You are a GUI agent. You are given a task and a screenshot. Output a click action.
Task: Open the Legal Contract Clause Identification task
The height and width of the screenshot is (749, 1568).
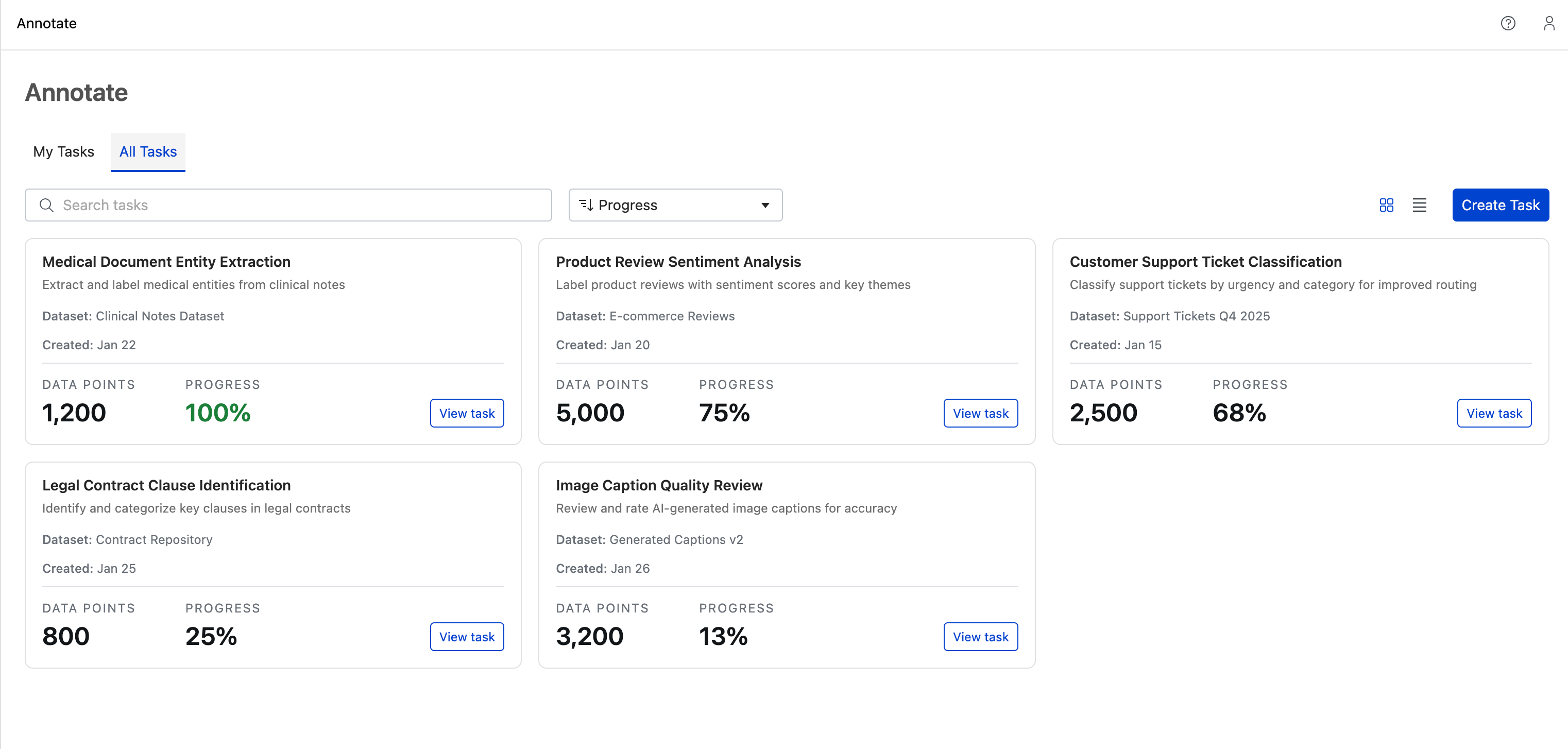(x=466, y=636)
